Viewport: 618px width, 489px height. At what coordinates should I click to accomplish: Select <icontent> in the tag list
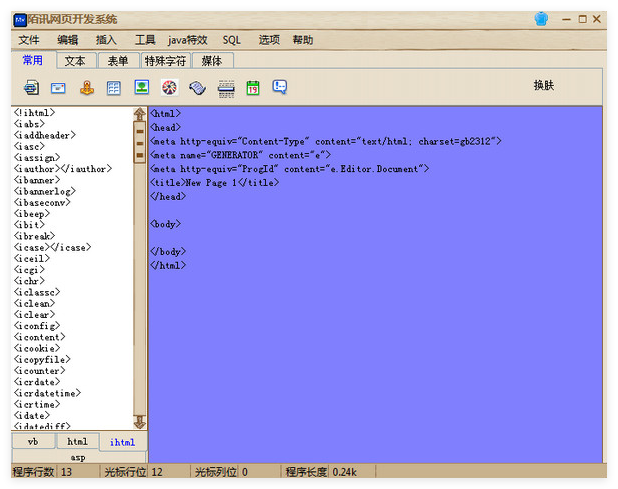(39, 337)
